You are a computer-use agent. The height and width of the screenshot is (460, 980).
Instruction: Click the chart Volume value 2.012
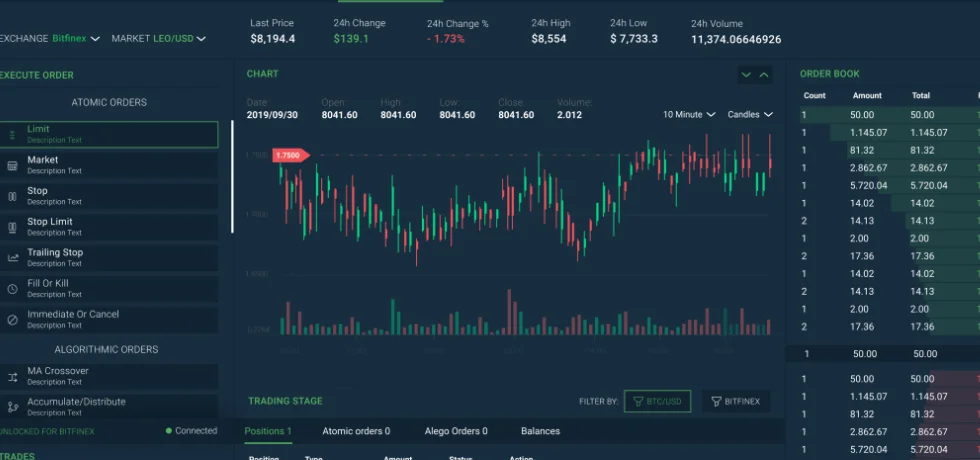click(569, 115)
